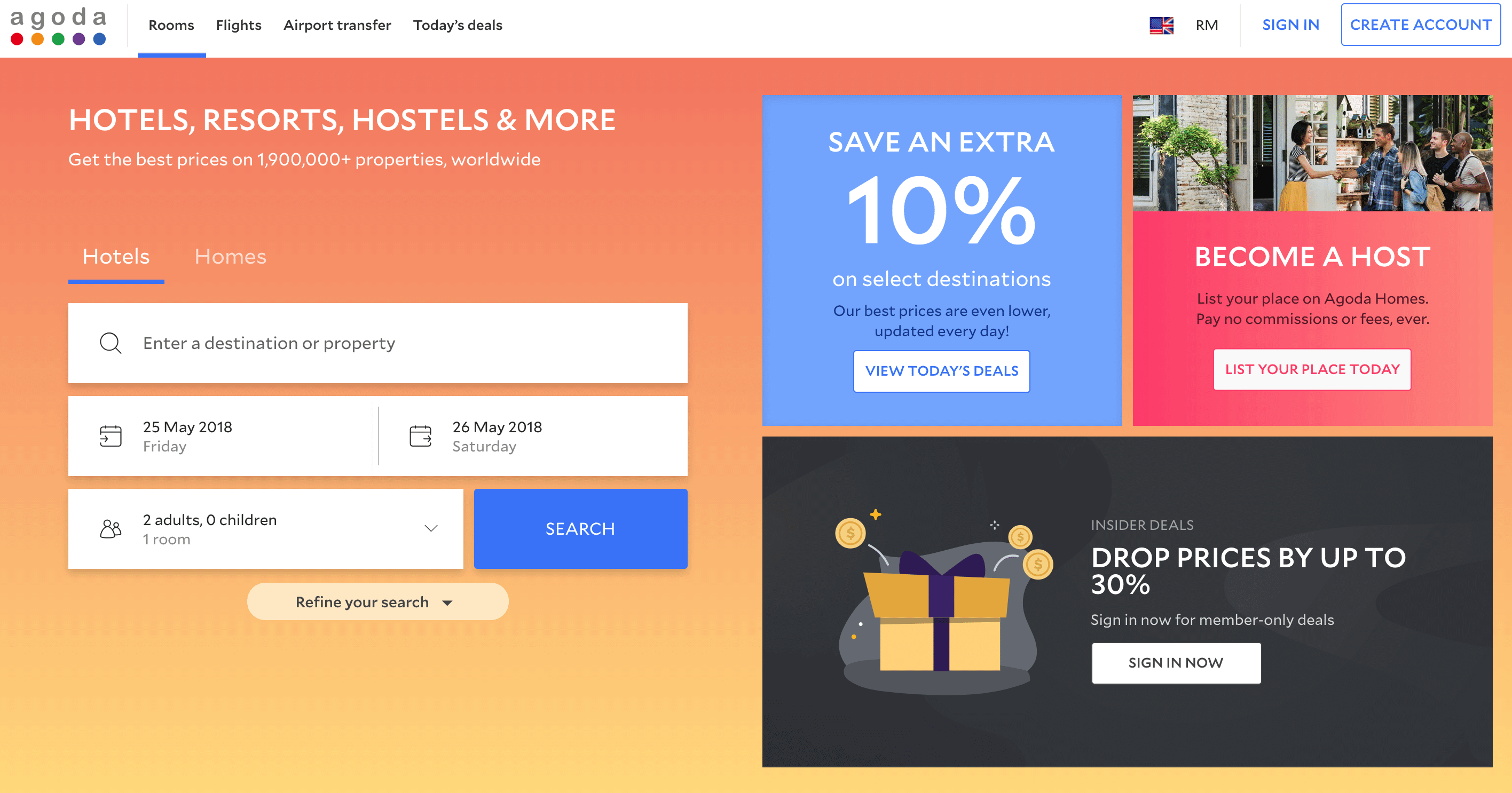The height and width of the screenshot is (793, 1512).
Task: Expand the guests and rooms chevron
Action: point(431,528)
